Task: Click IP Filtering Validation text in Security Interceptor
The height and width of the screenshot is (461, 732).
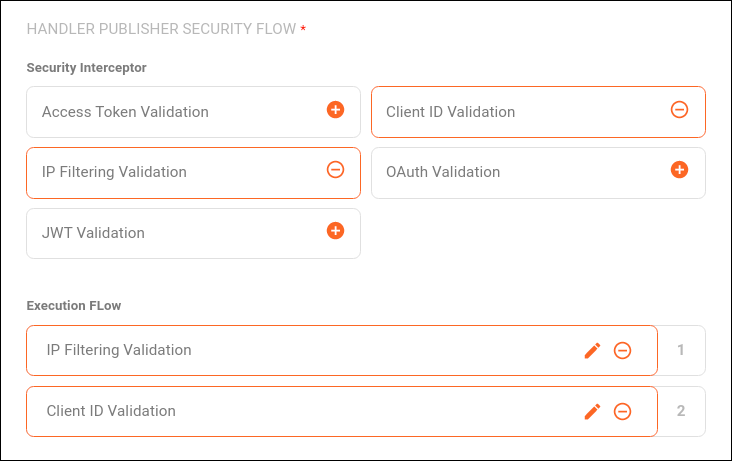Action: click(x=114, y=172)
